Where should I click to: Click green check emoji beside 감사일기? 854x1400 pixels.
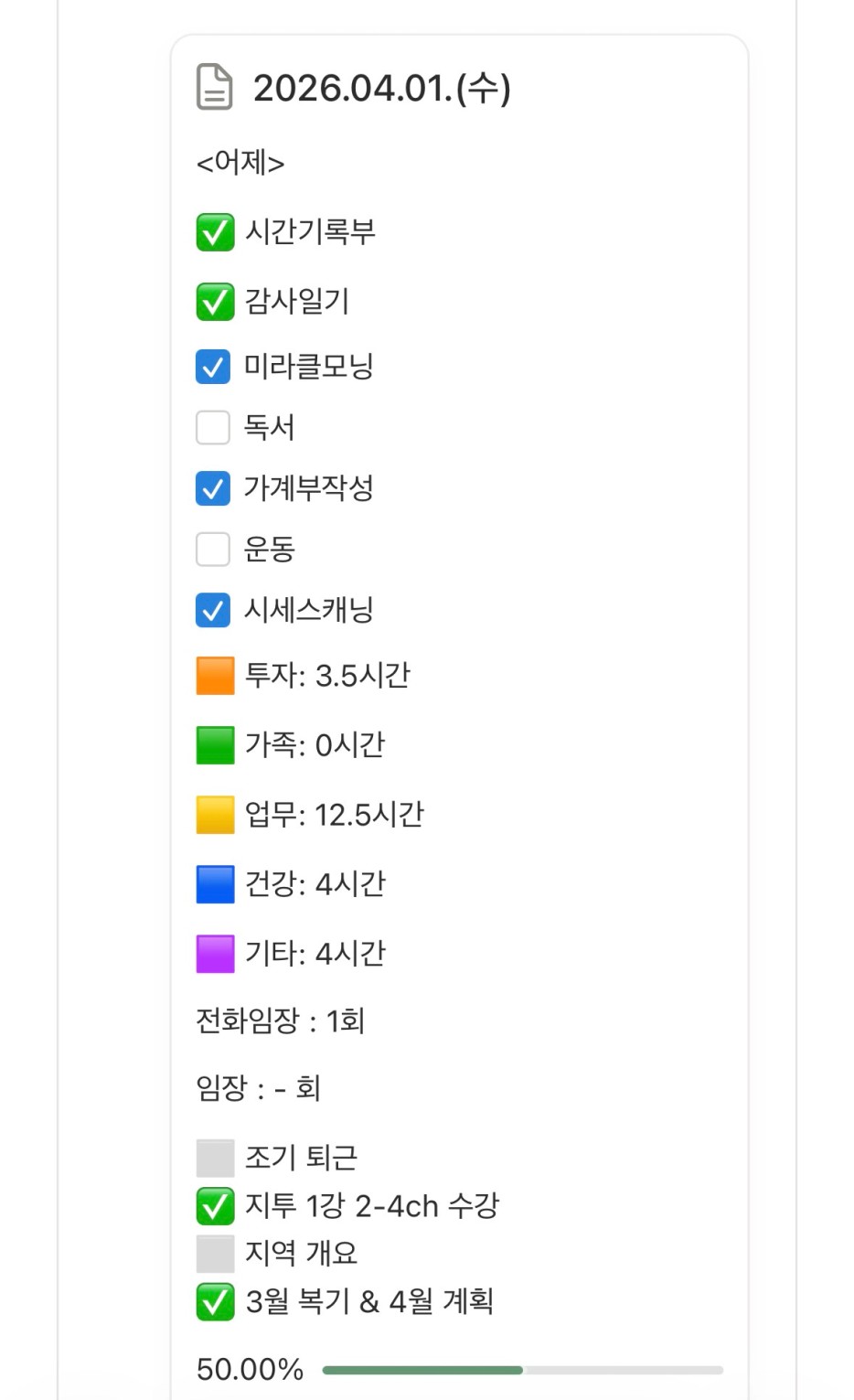(215, 302)
